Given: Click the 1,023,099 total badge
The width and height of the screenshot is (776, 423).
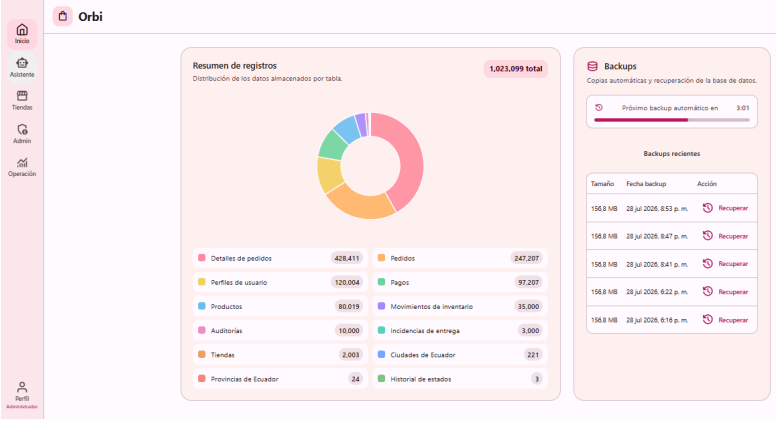Looking at the screenshot, I should [516, 69].
